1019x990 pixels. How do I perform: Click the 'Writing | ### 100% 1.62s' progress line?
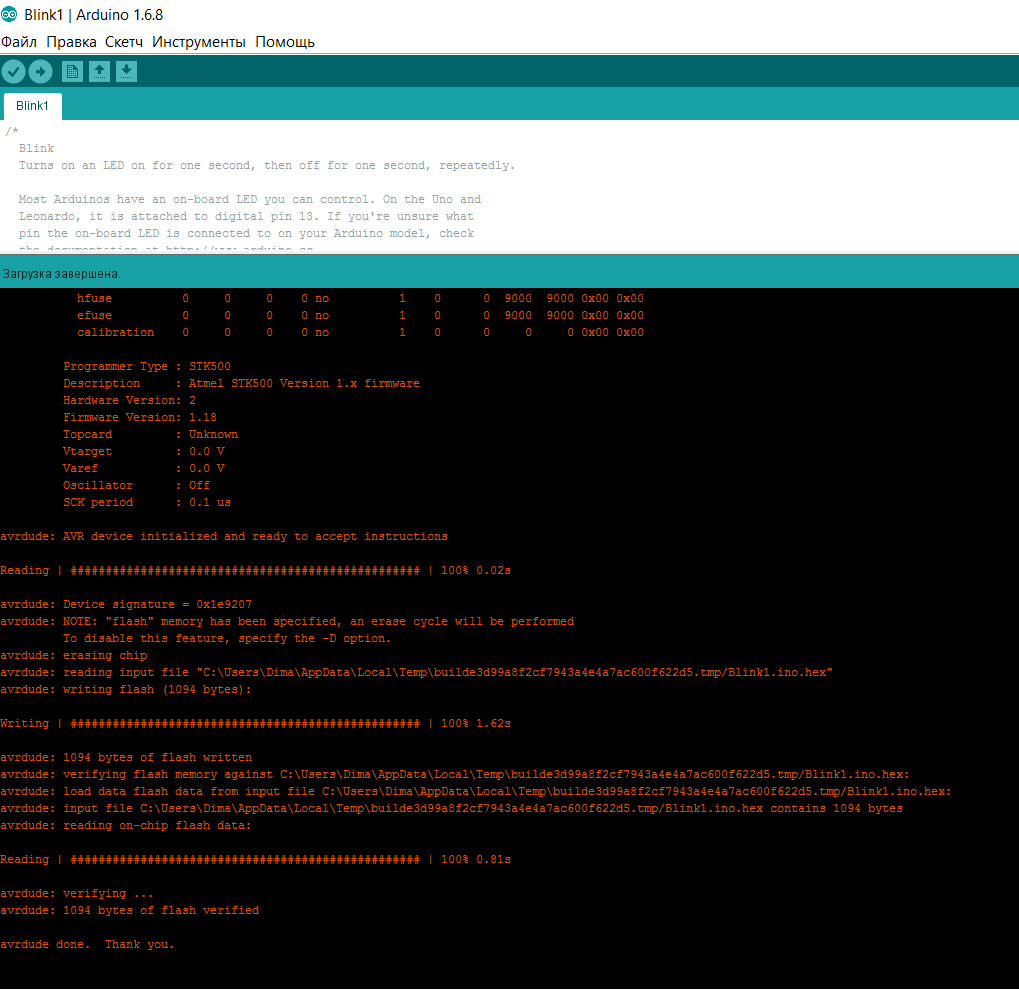[255, 723]
